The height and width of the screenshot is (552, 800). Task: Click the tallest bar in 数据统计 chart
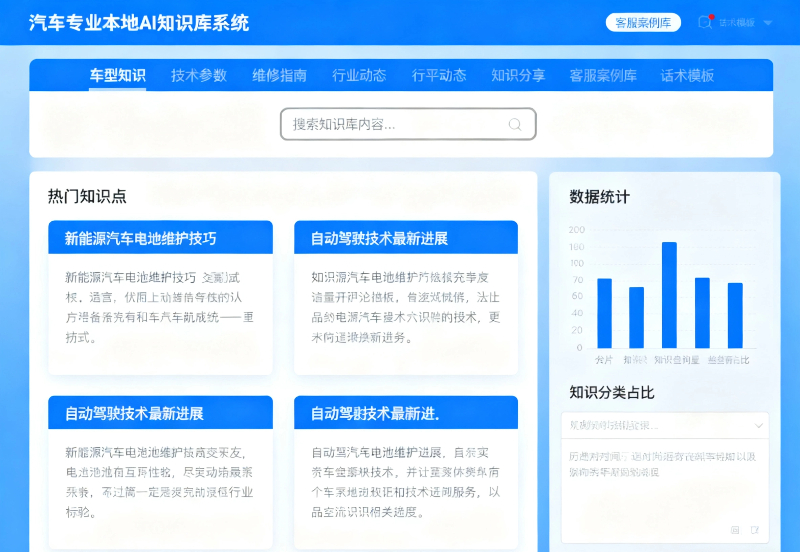tap(669, 294)
